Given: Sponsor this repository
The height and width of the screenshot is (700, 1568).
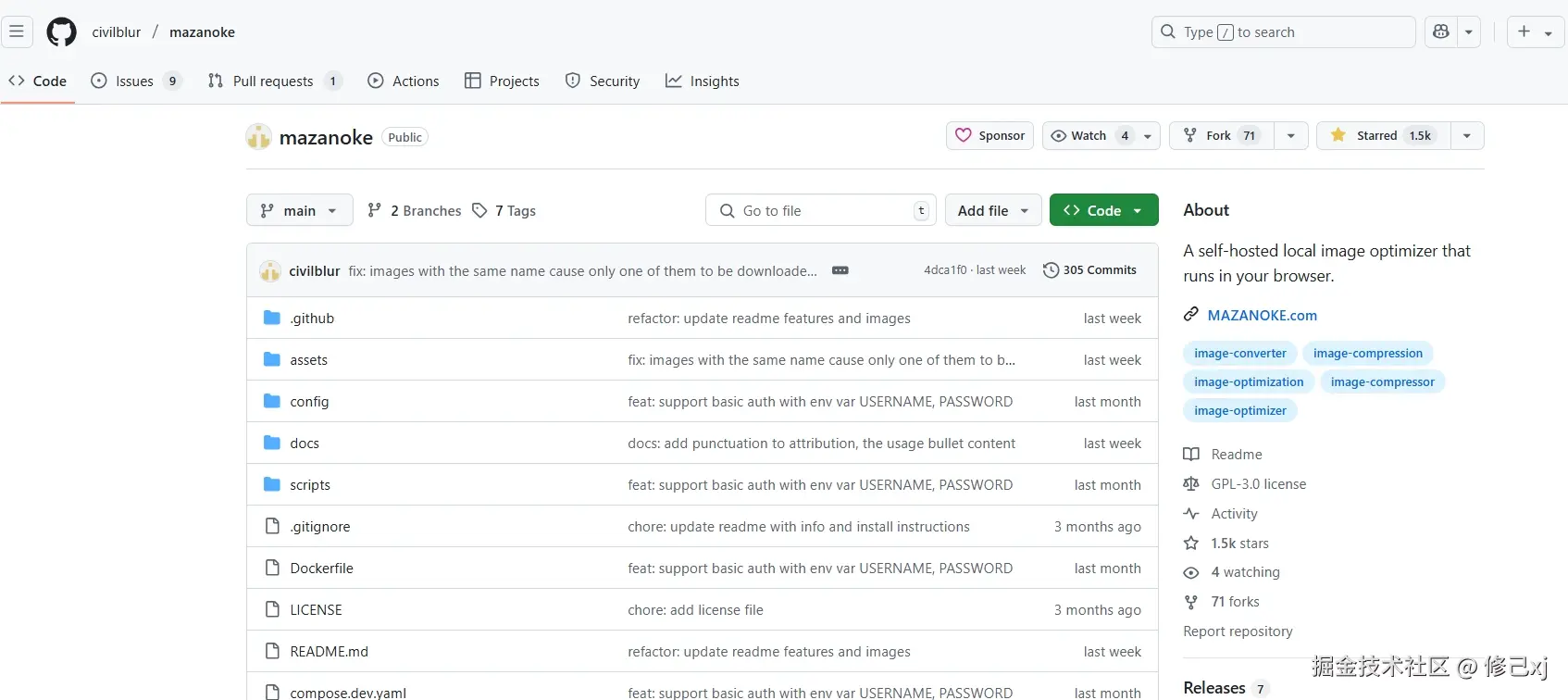Looking at the screenshot, I should pyautogui.click(x=989, y=135).
